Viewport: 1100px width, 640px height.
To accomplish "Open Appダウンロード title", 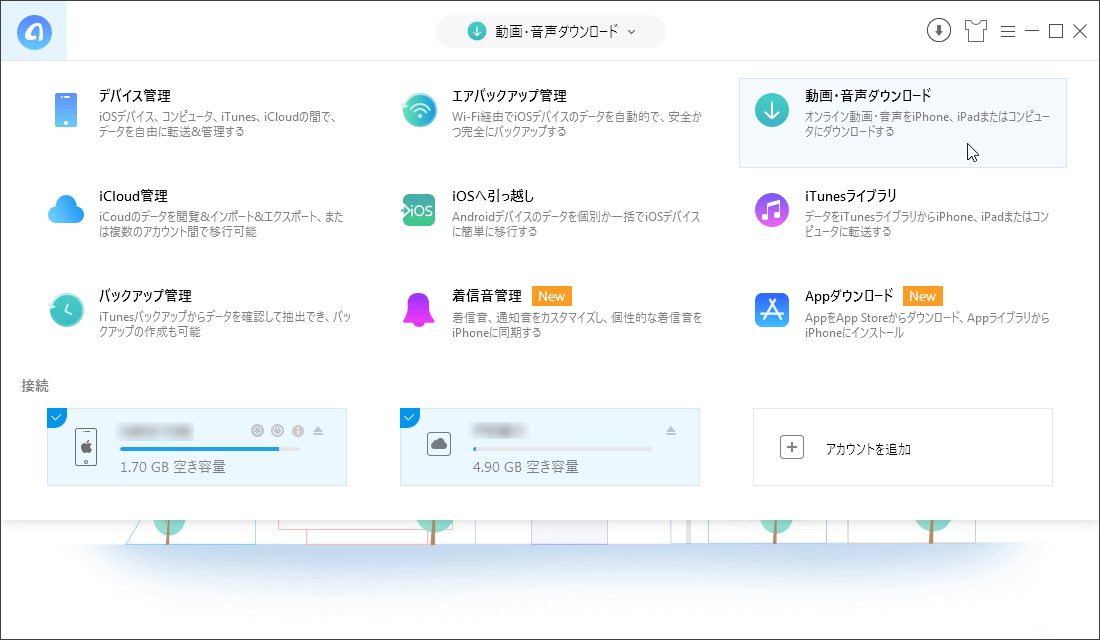I will [849, 295].
